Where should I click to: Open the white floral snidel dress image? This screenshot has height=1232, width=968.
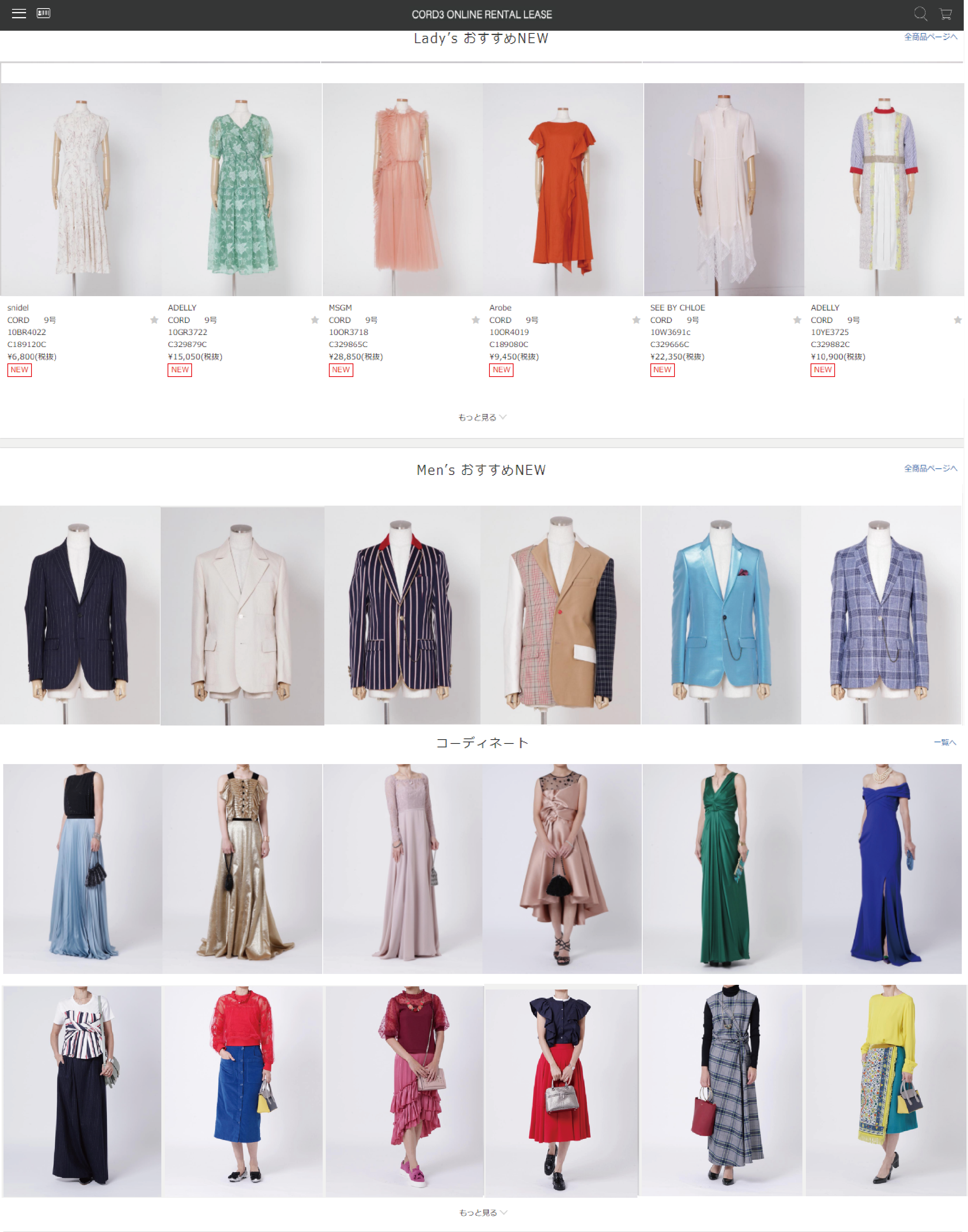point(81,190)
